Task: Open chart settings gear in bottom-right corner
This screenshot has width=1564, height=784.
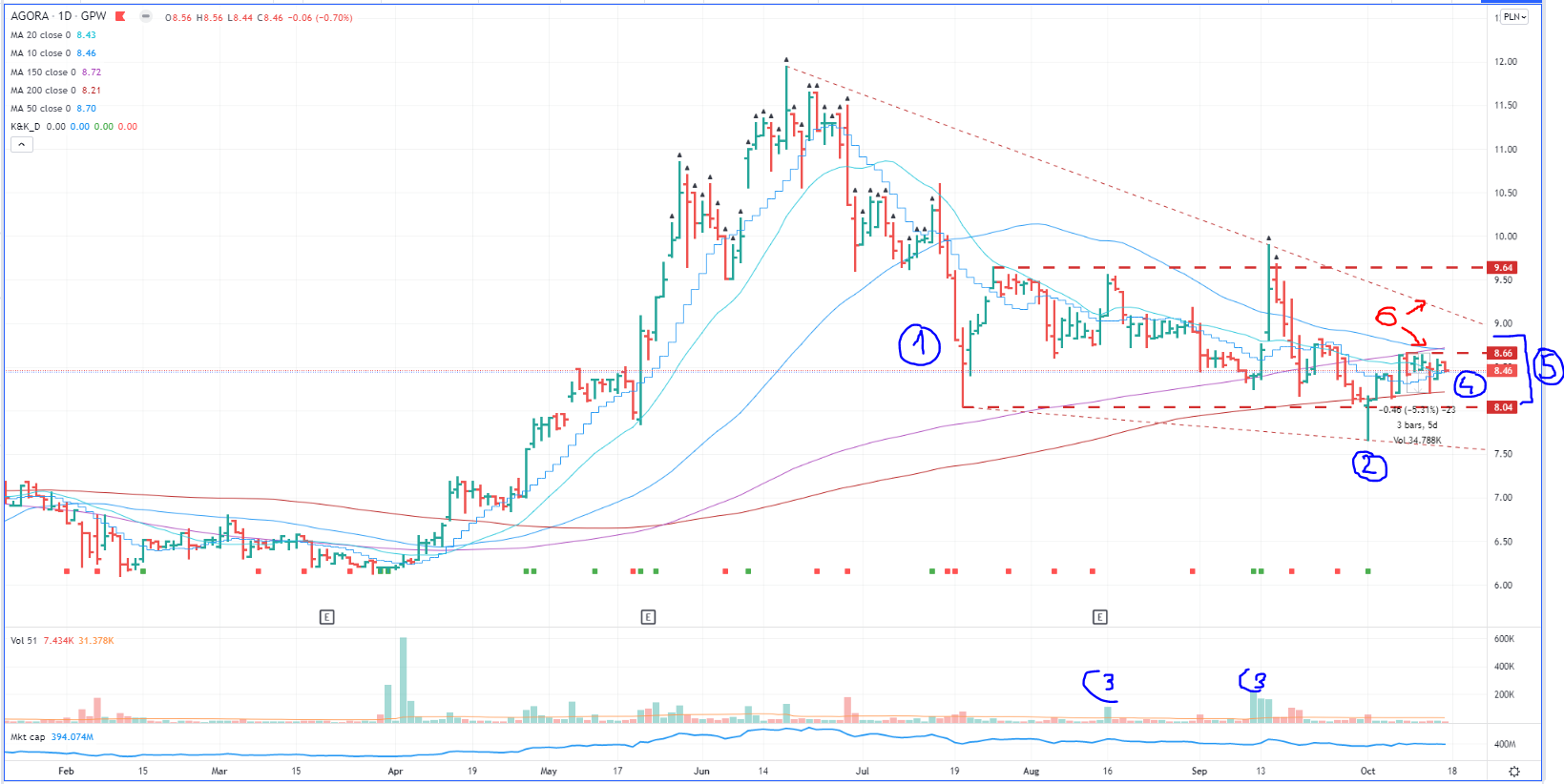Action: [x=1513, y=771]
